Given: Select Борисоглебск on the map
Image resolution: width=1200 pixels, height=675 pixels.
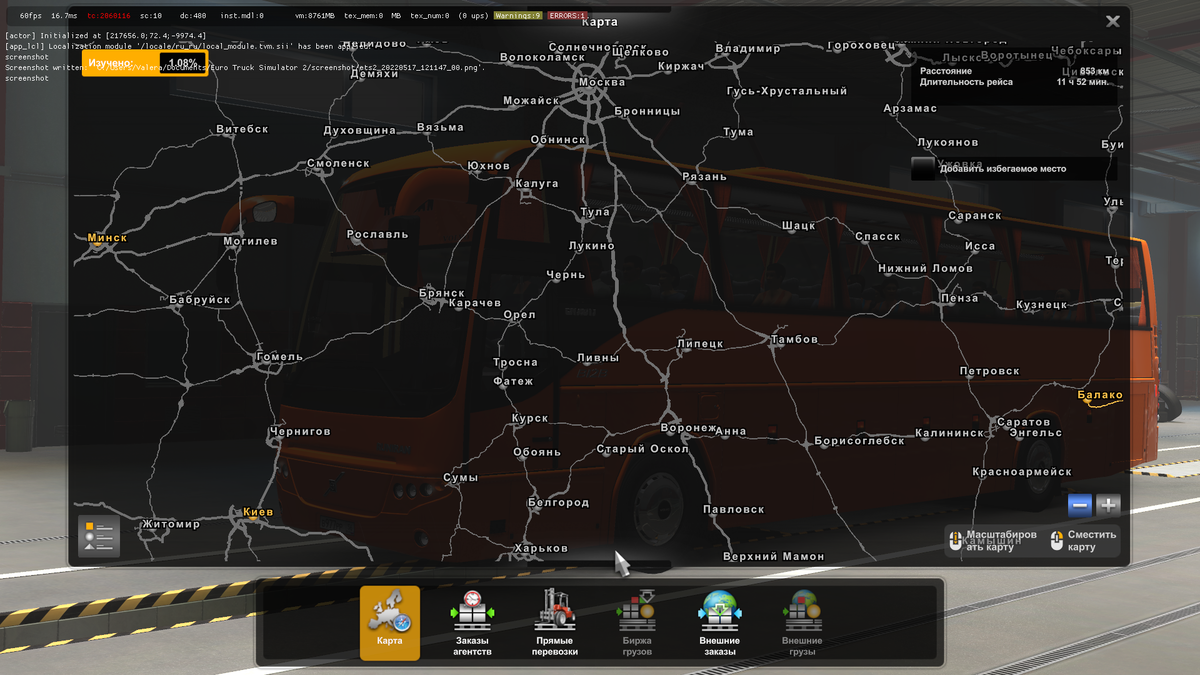Looking at the screenshot, I should (x=859, y=440).
